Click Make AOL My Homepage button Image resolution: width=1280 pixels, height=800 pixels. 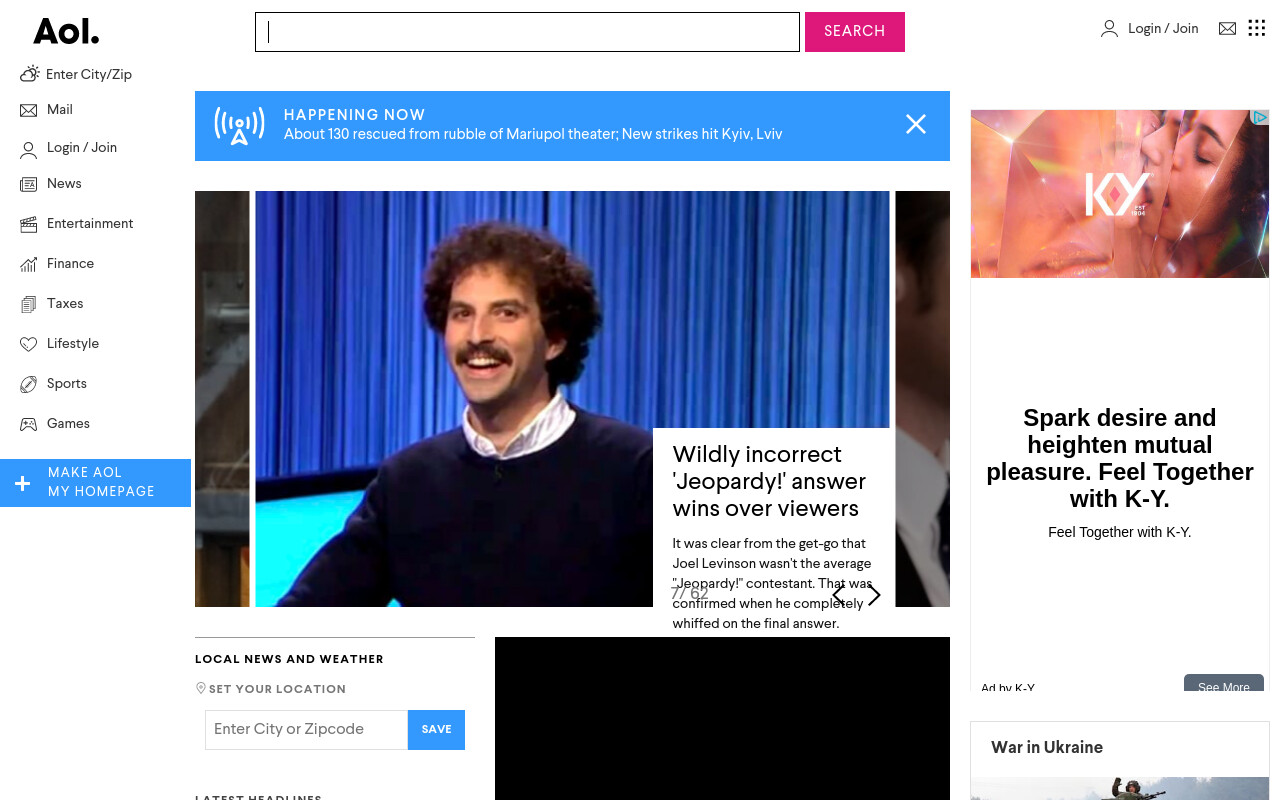[x=95, y=483]
